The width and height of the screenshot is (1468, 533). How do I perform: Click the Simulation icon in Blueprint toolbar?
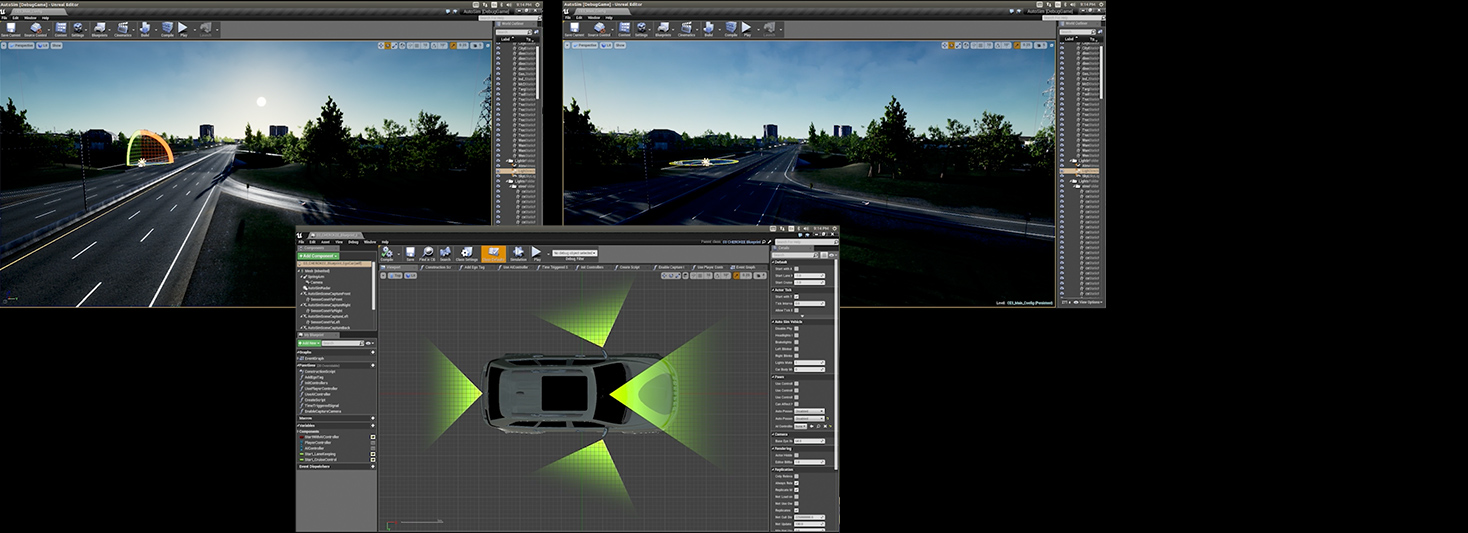518,254
